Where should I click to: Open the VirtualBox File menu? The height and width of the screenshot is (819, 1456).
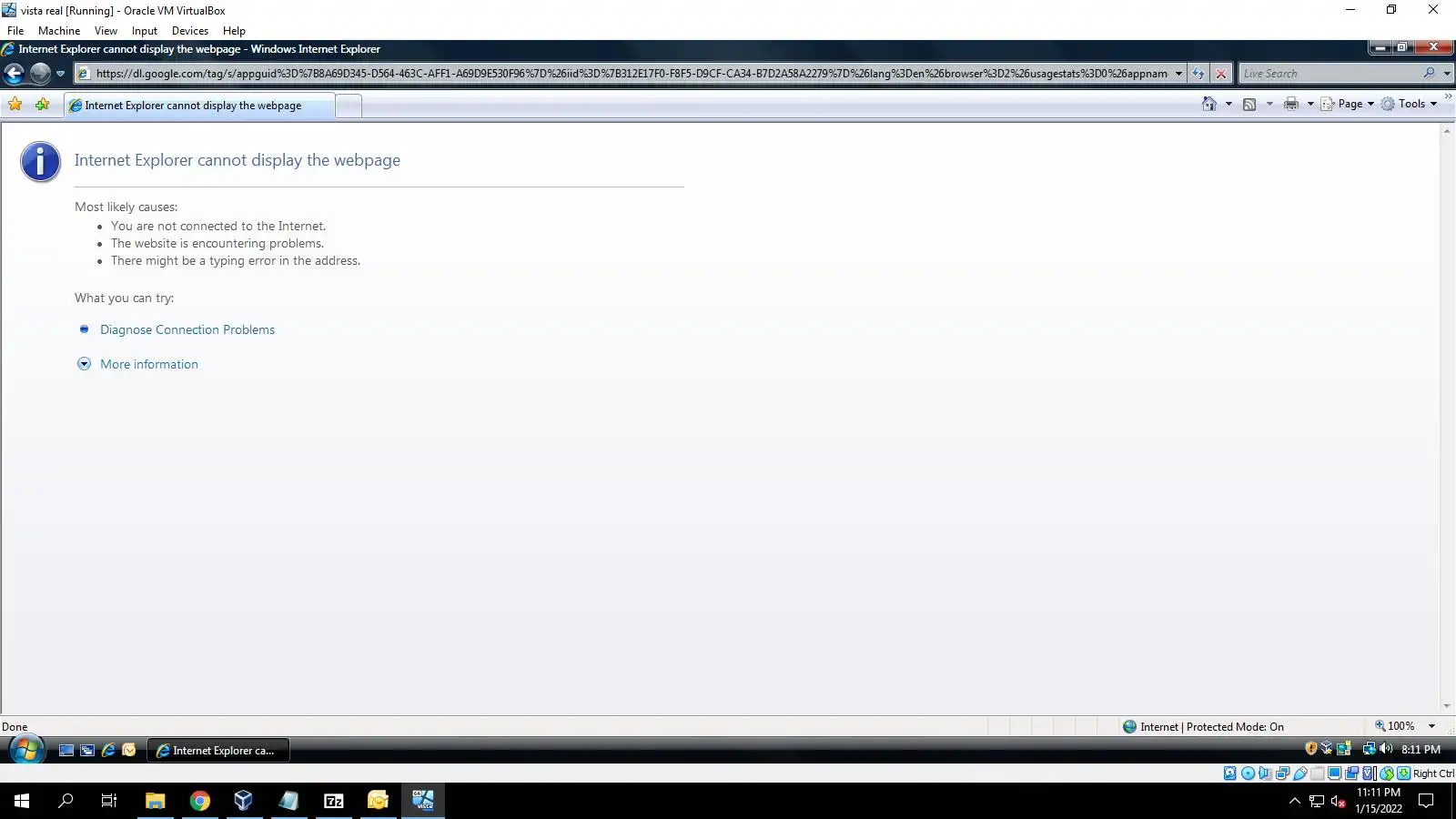click(15, 30)
